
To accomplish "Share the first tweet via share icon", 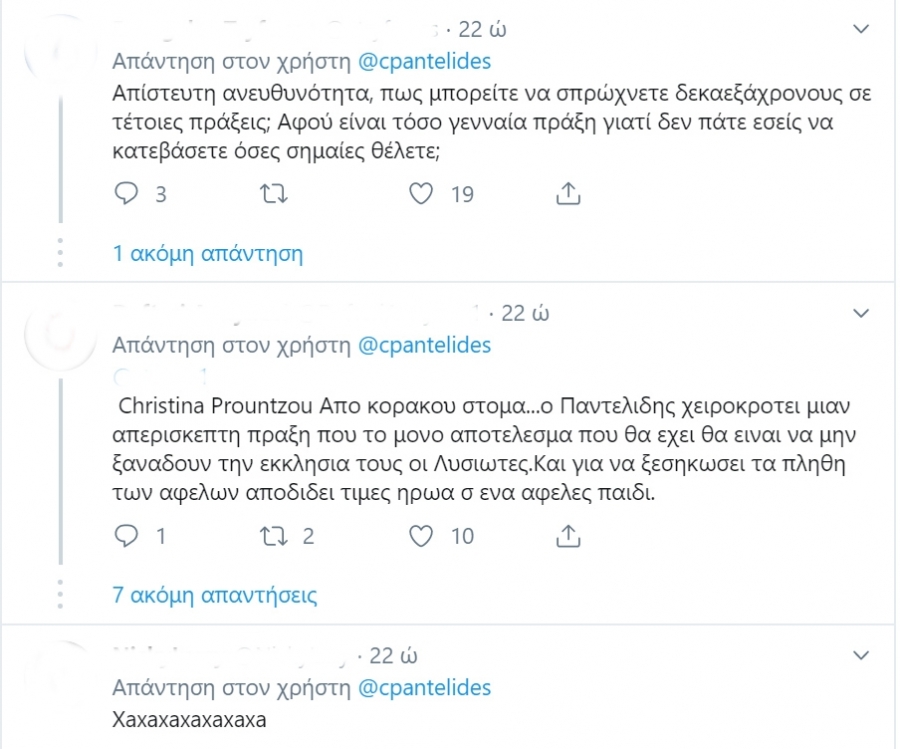I will coord(568,193).
